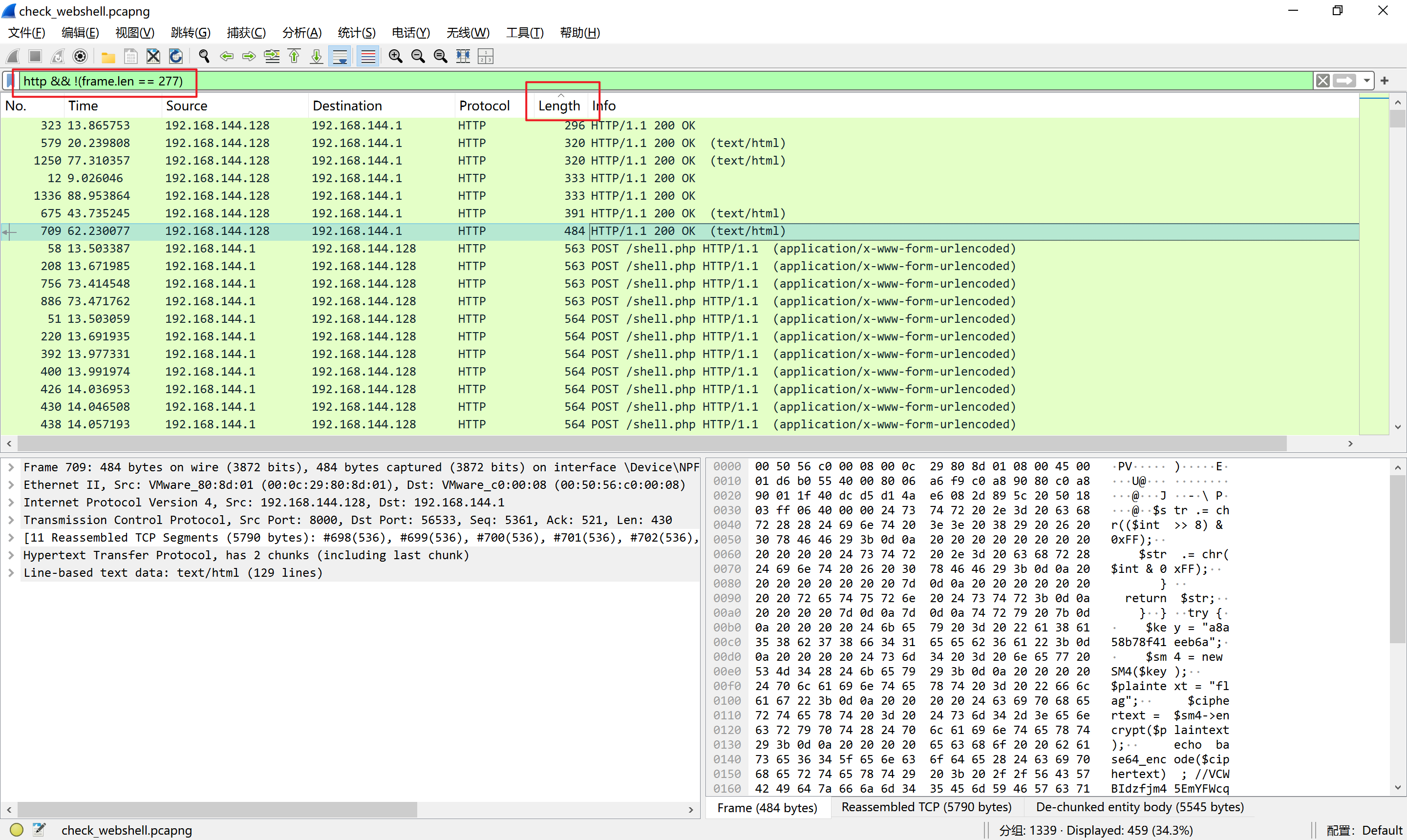Expand the Hypertext Transfer Protocol tree item

pos(11,555)
